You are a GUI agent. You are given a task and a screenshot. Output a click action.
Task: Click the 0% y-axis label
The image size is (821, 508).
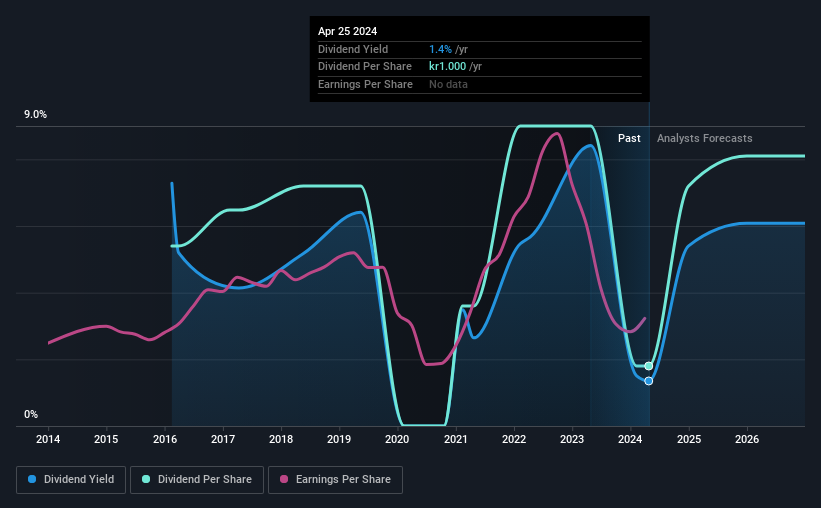click(31, 414)
